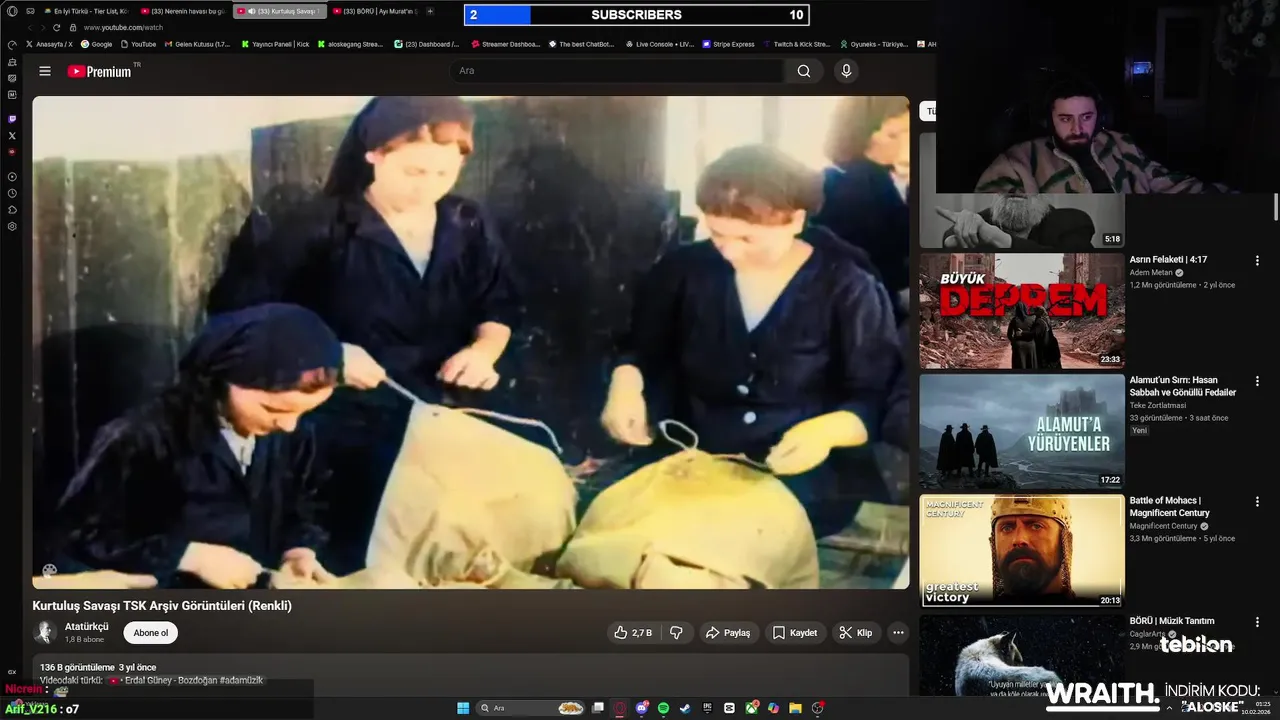This screenshot has width=1280, height=720.
Task: Open the Asrın Felaketi | 4:17 title
Action: point(1168,260)
